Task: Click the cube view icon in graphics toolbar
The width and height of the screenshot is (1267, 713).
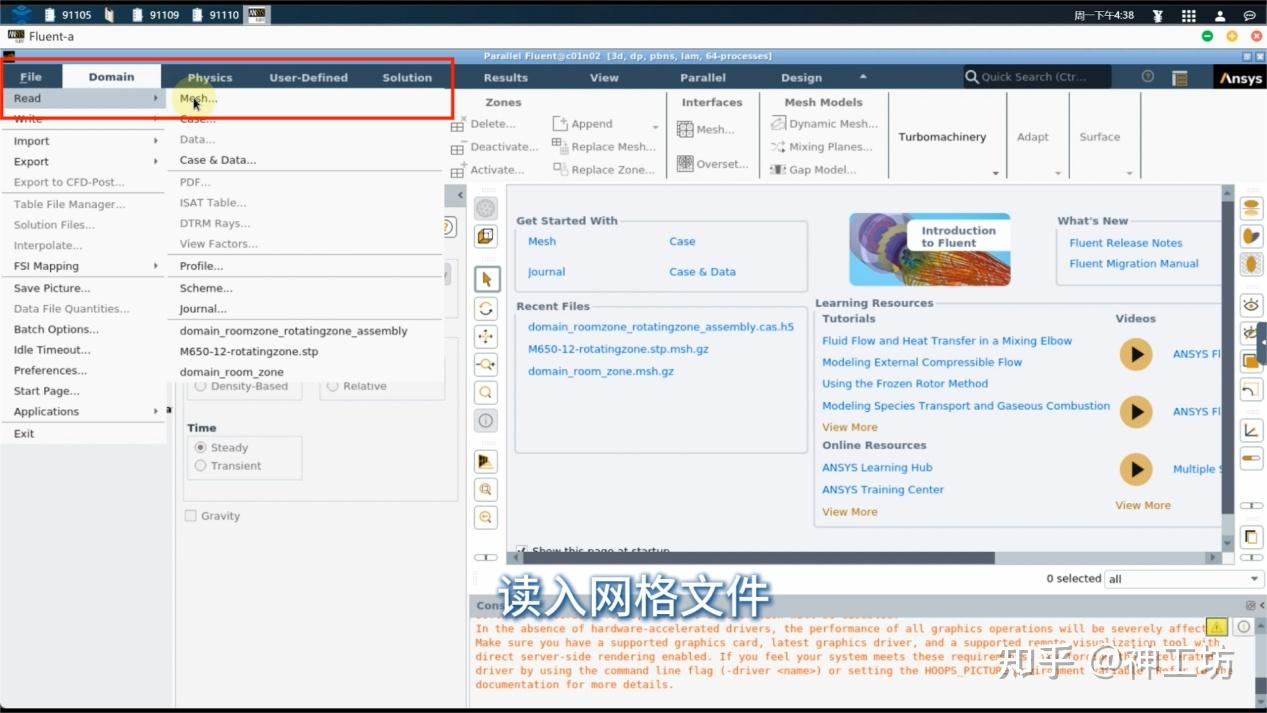Action: pos(486,237)
